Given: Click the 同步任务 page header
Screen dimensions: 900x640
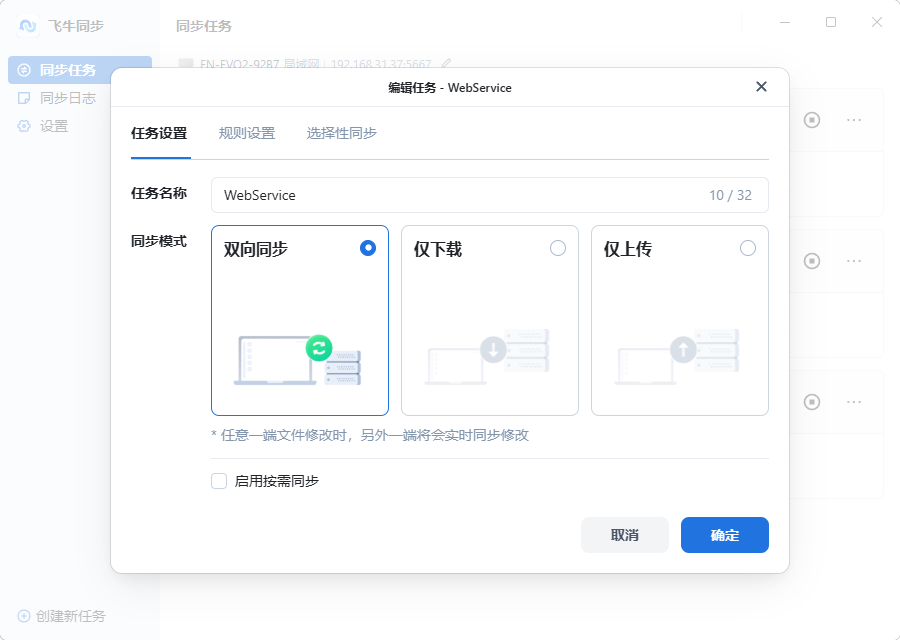Looking at the screenshot, I should [204, 26].
